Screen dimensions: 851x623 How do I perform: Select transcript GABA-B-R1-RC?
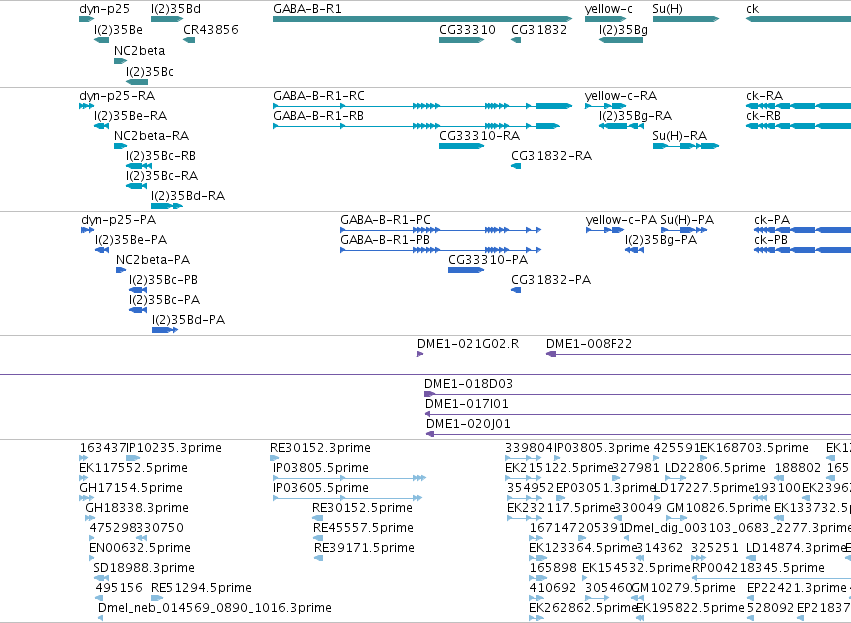click(x=422, y=106)
